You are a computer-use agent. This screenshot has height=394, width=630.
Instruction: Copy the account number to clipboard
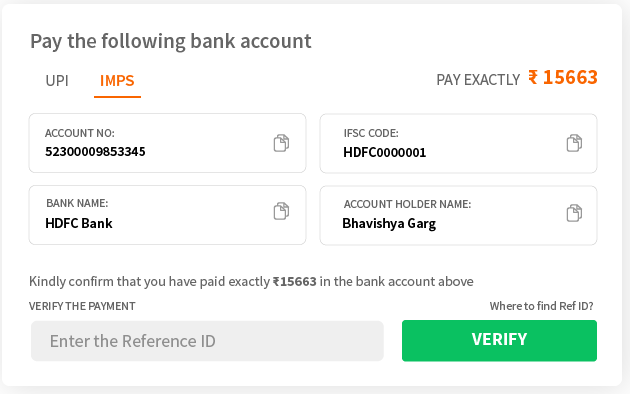[281, 143]
